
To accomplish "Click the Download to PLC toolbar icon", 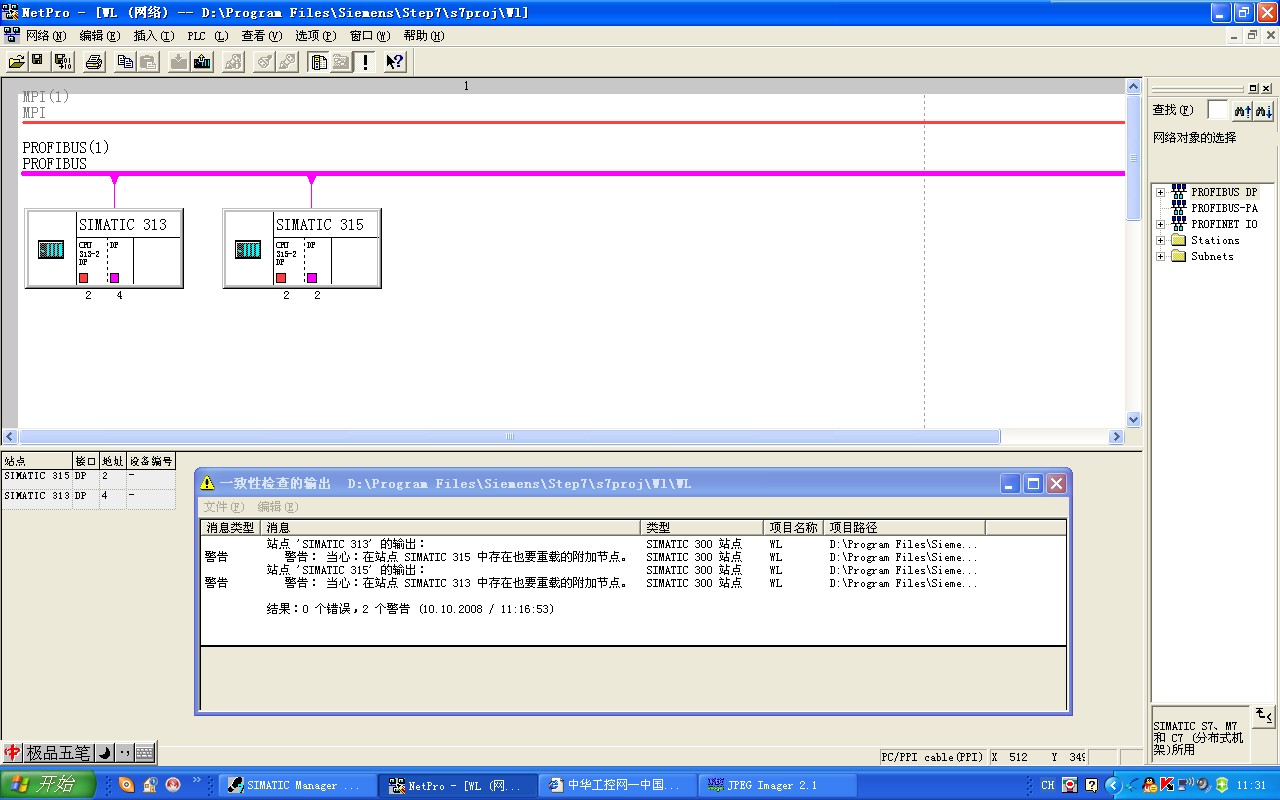I will pos(179,62).
